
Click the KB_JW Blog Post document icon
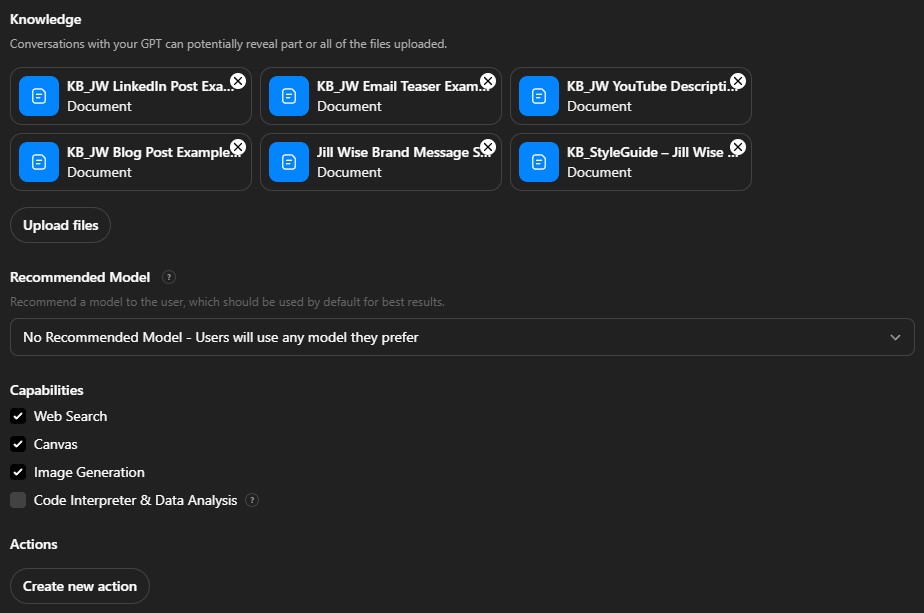tap(39, 162)
